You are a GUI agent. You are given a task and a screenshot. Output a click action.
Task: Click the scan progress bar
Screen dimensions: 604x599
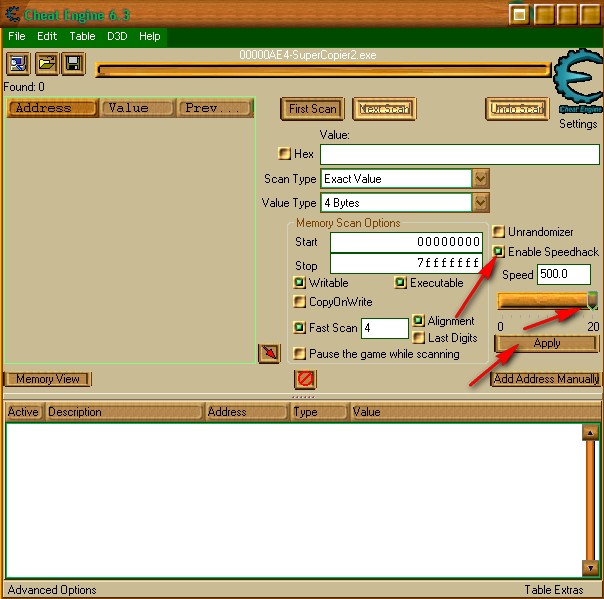(324, 70)
